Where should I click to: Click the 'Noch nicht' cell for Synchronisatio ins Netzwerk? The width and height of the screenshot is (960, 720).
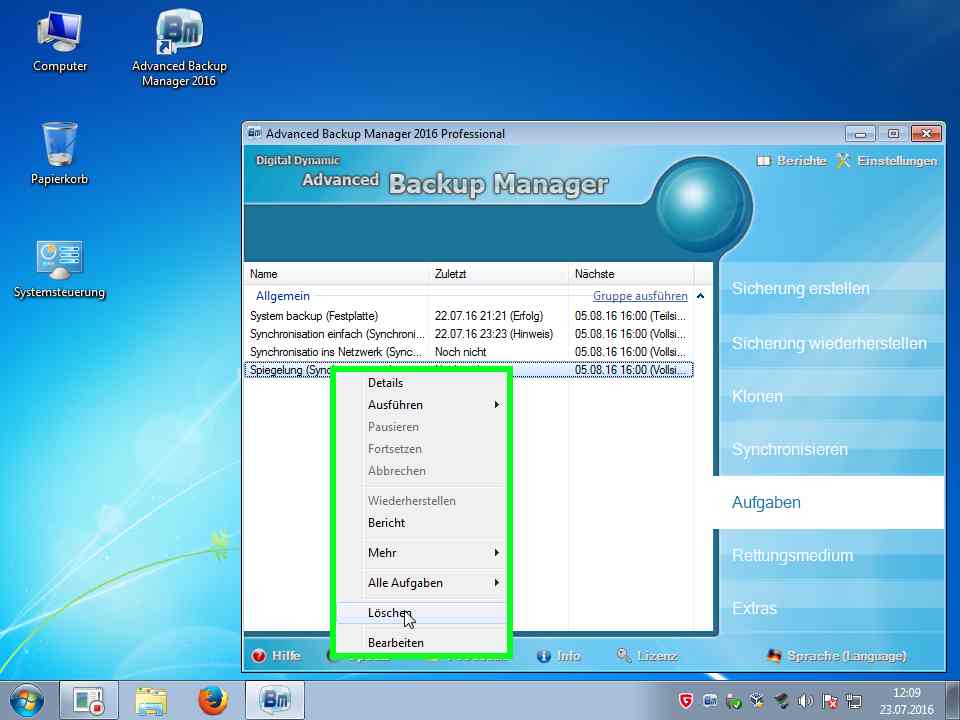click(x=460, y=352)
